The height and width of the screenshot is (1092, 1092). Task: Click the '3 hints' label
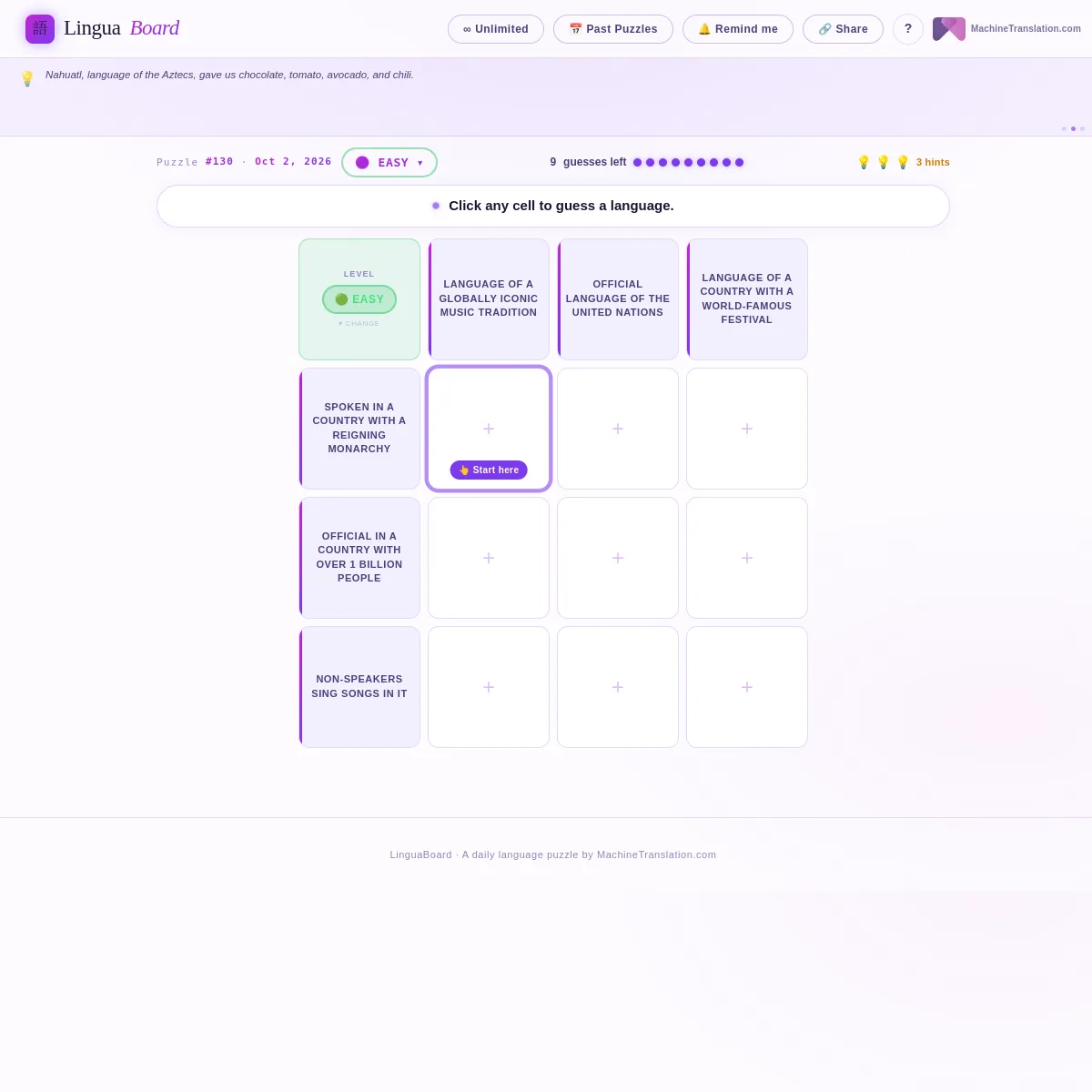coord(933,163)
